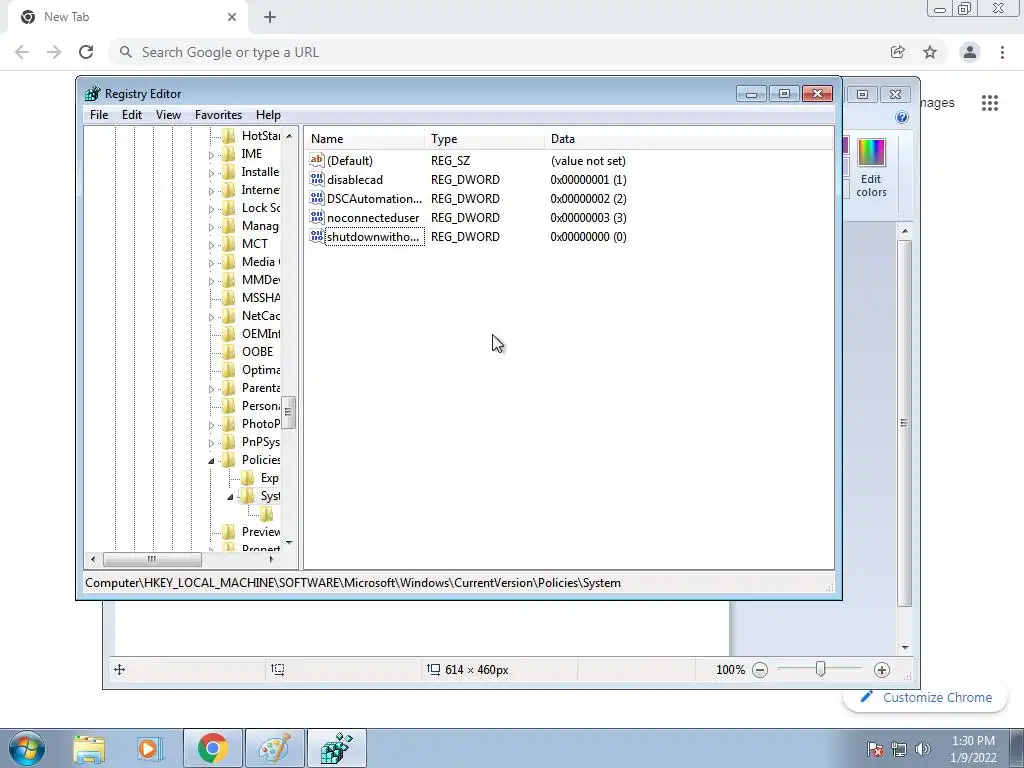Zoom in Paint with plus button

click(x=882, y=670)
